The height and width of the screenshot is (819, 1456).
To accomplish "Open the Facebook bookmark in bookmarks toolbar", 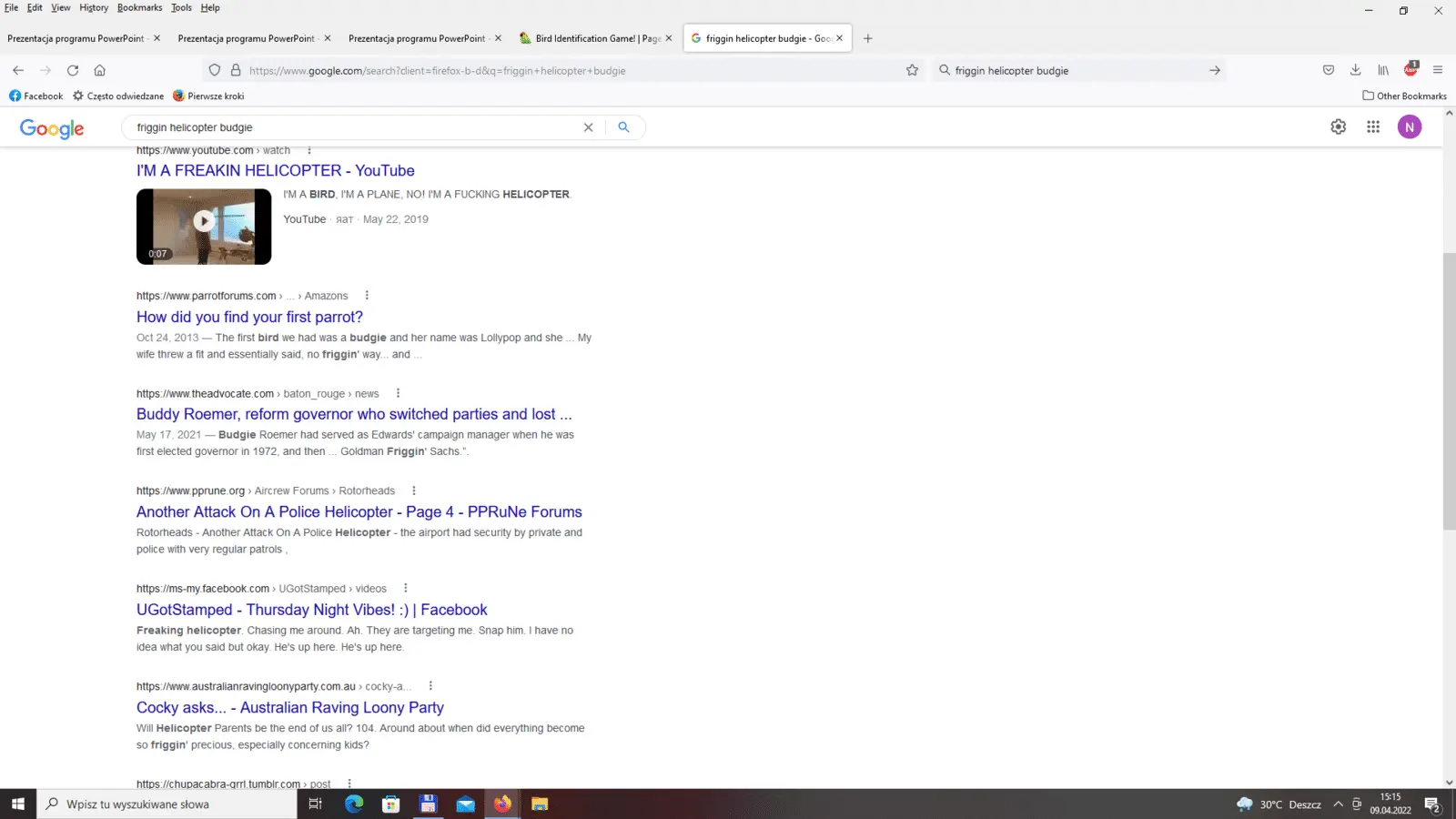I will pyautogui.click(x=35, y=96).
